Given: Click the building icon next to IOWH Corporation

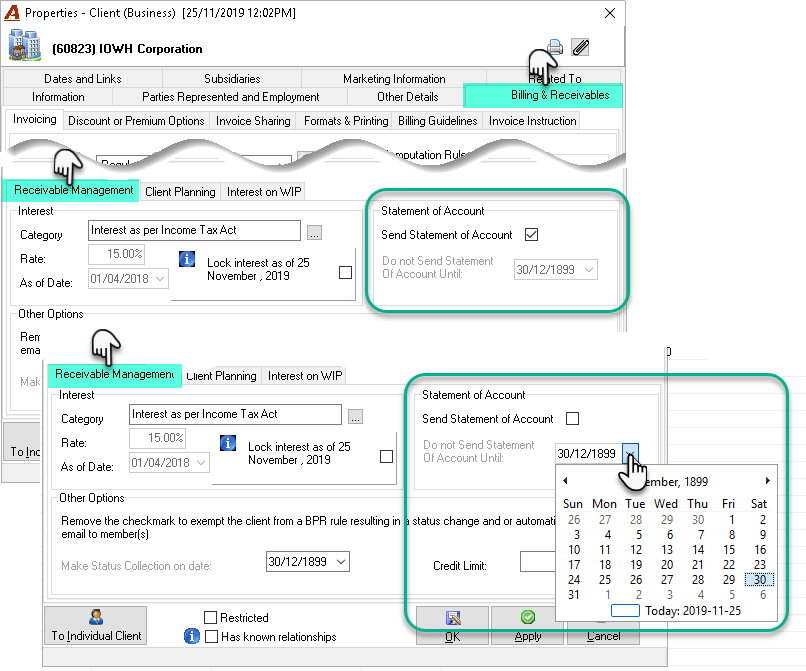Looking at the screenshot, I should click(x=24, y=45).
